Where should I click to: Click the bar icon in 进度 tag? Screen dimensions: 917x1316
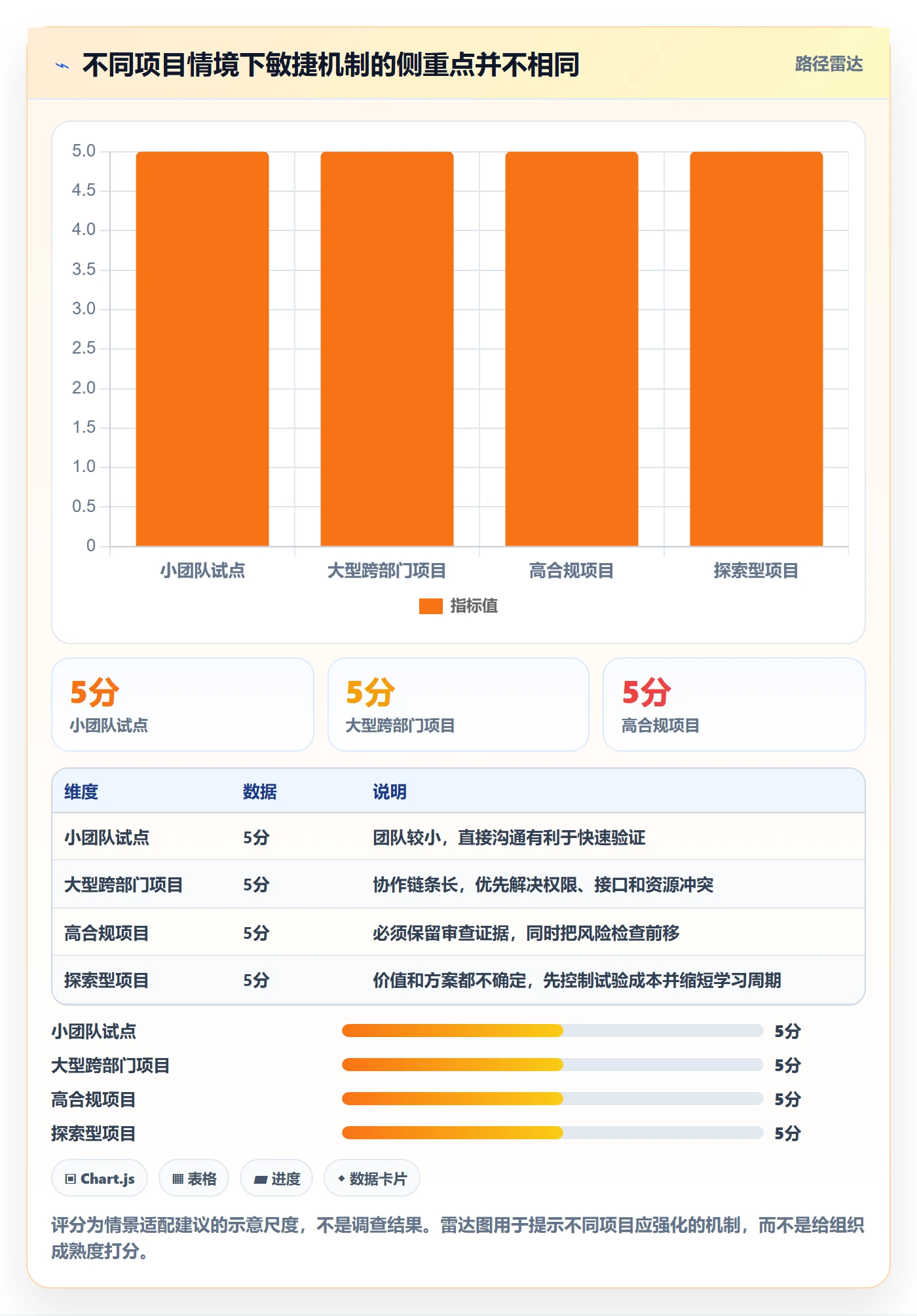[260, 1180]
